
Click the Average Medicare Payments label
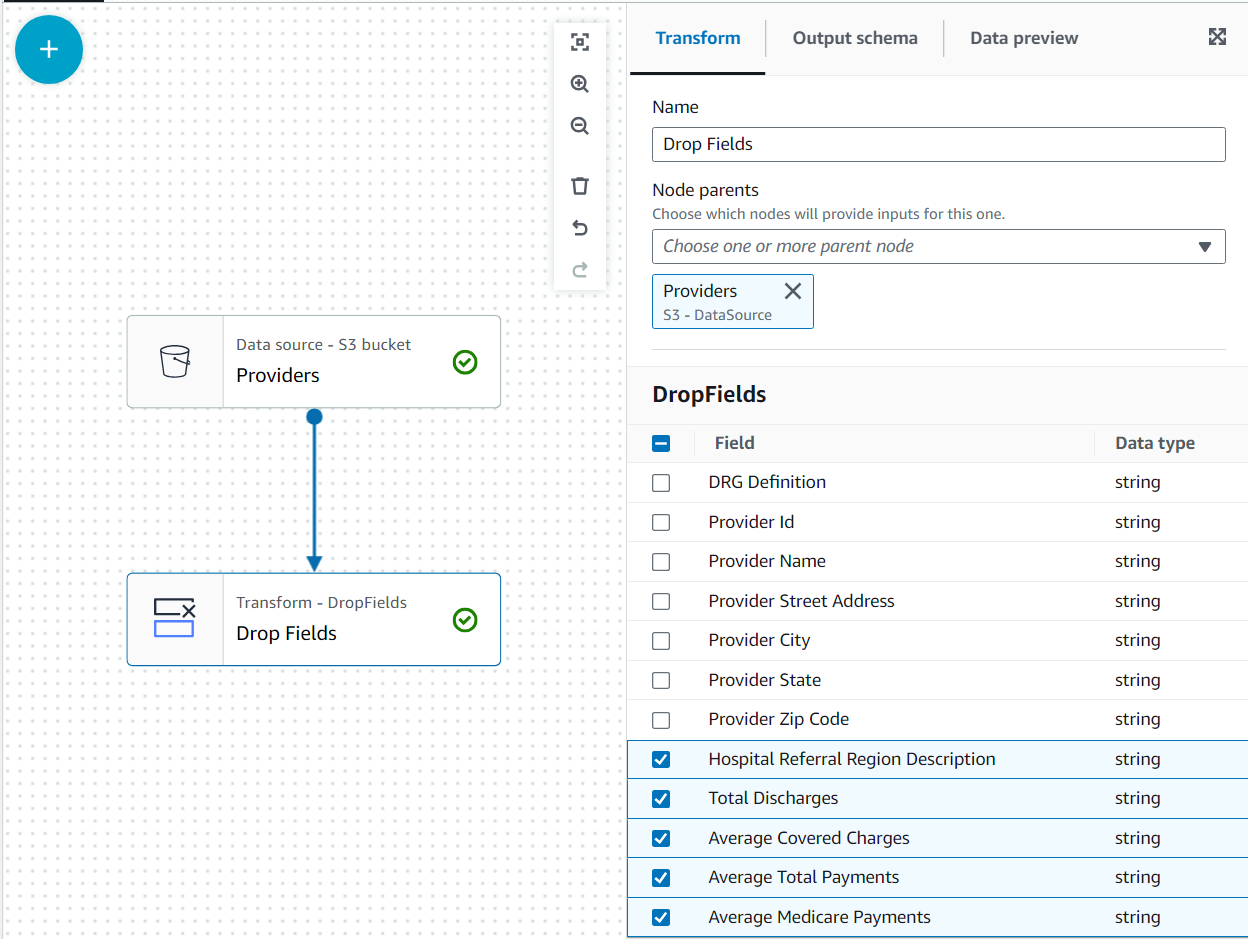click(x=819, y=917)
